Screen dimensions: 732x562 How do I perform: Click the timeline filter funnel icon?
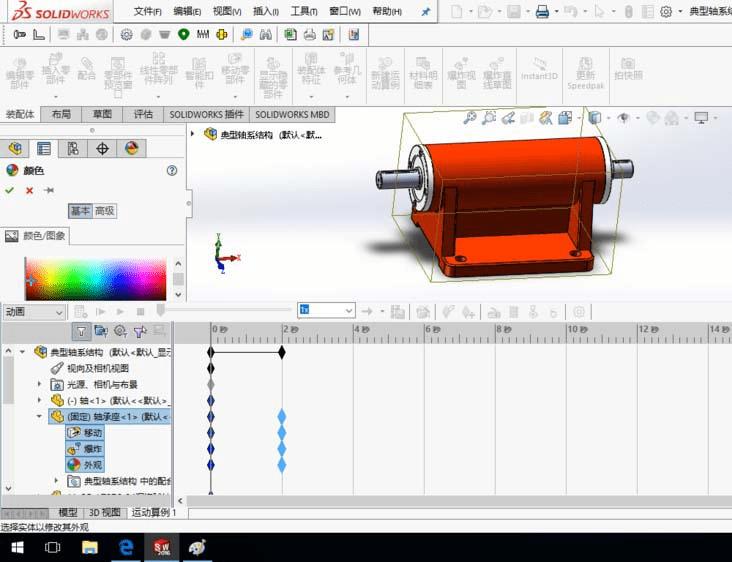pyautogui.click(x=81, y=331)
